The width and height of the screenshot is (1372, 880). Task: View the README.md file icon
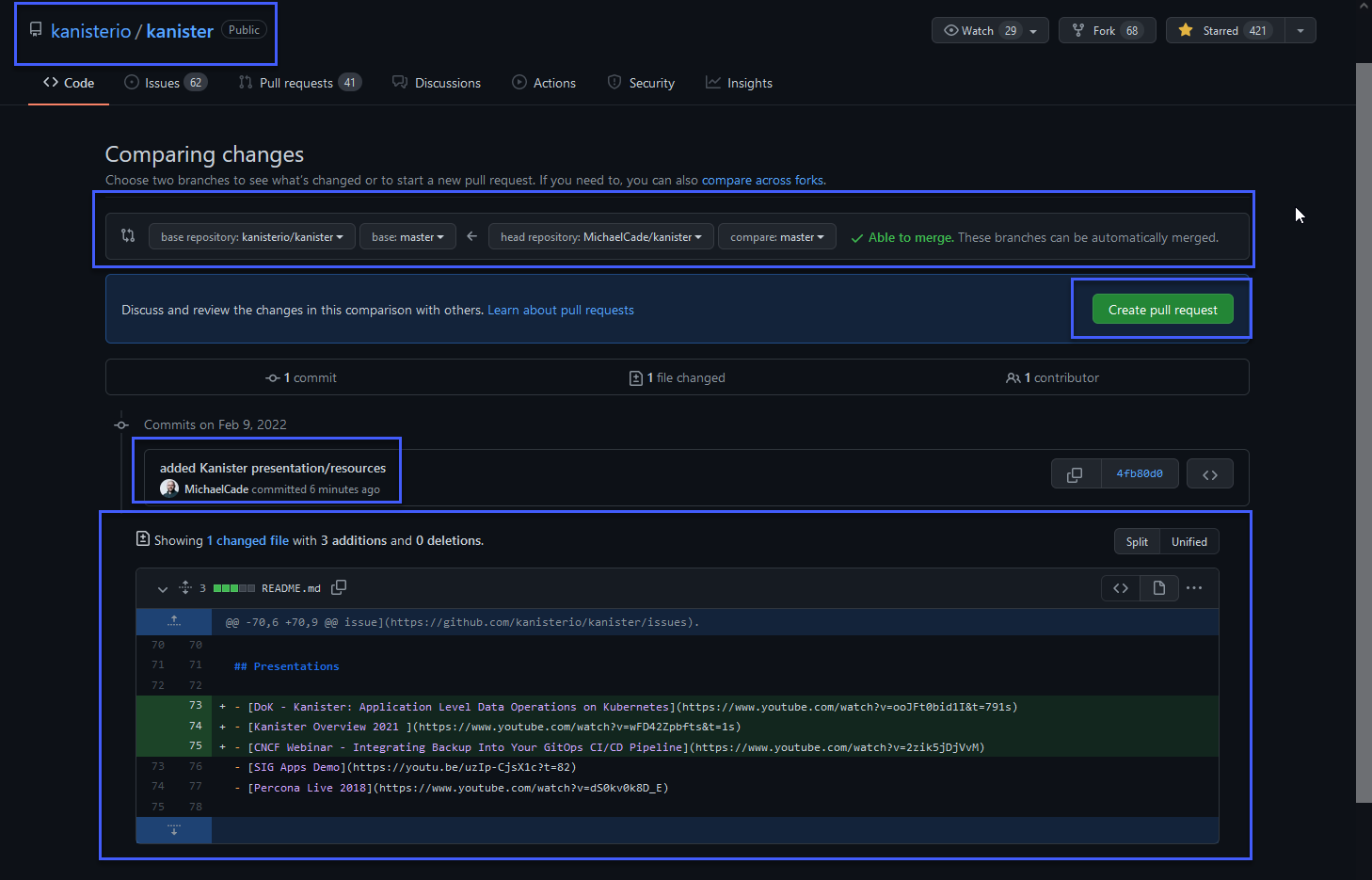pos(1159,588)
